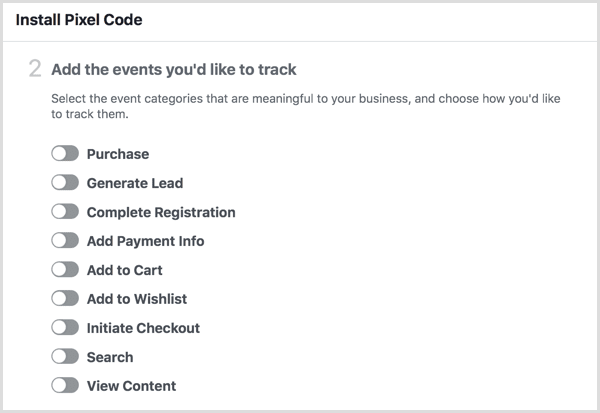
Task: Turn on Add to Wishlist toggle
Action: (65, 299)
